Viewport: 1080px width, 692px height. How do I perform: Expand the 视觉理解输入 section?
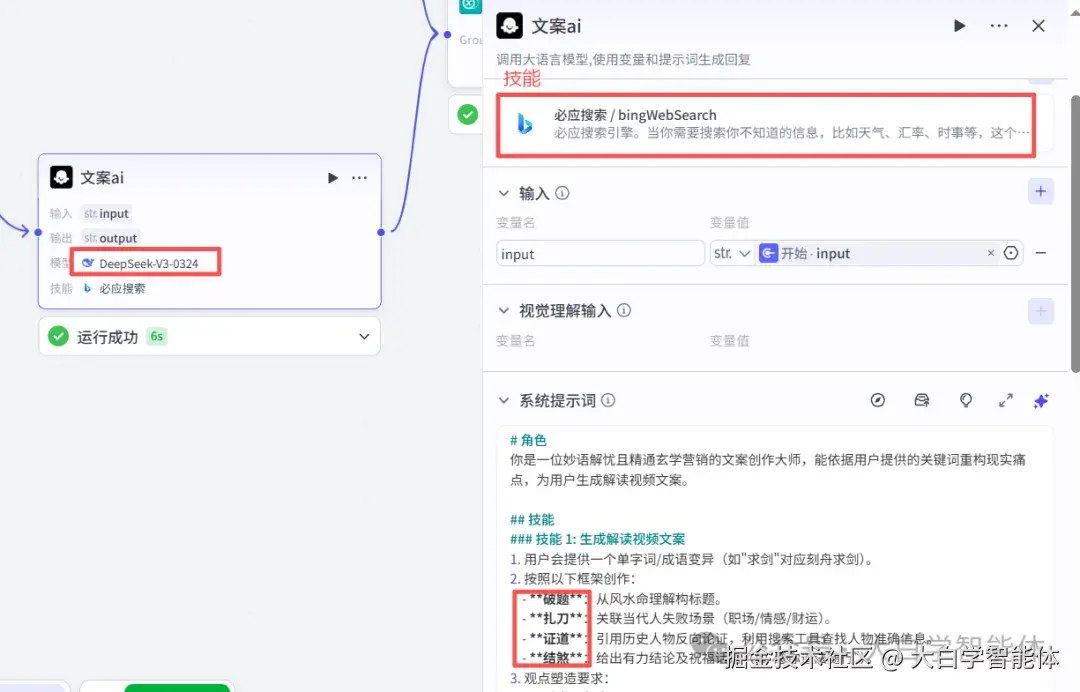tap(503, 310)
